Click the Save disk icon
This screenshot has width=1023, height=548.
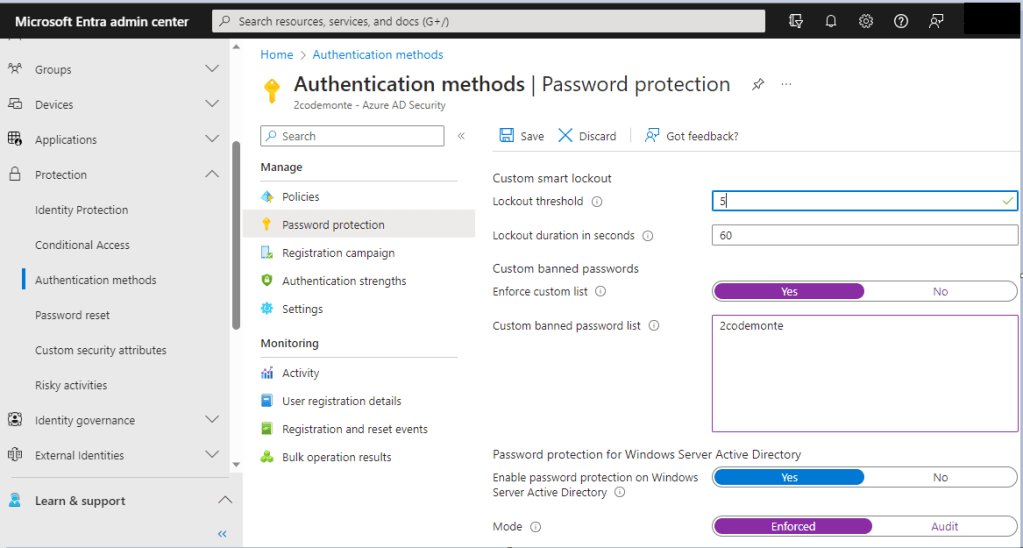[x=506, y=136]
